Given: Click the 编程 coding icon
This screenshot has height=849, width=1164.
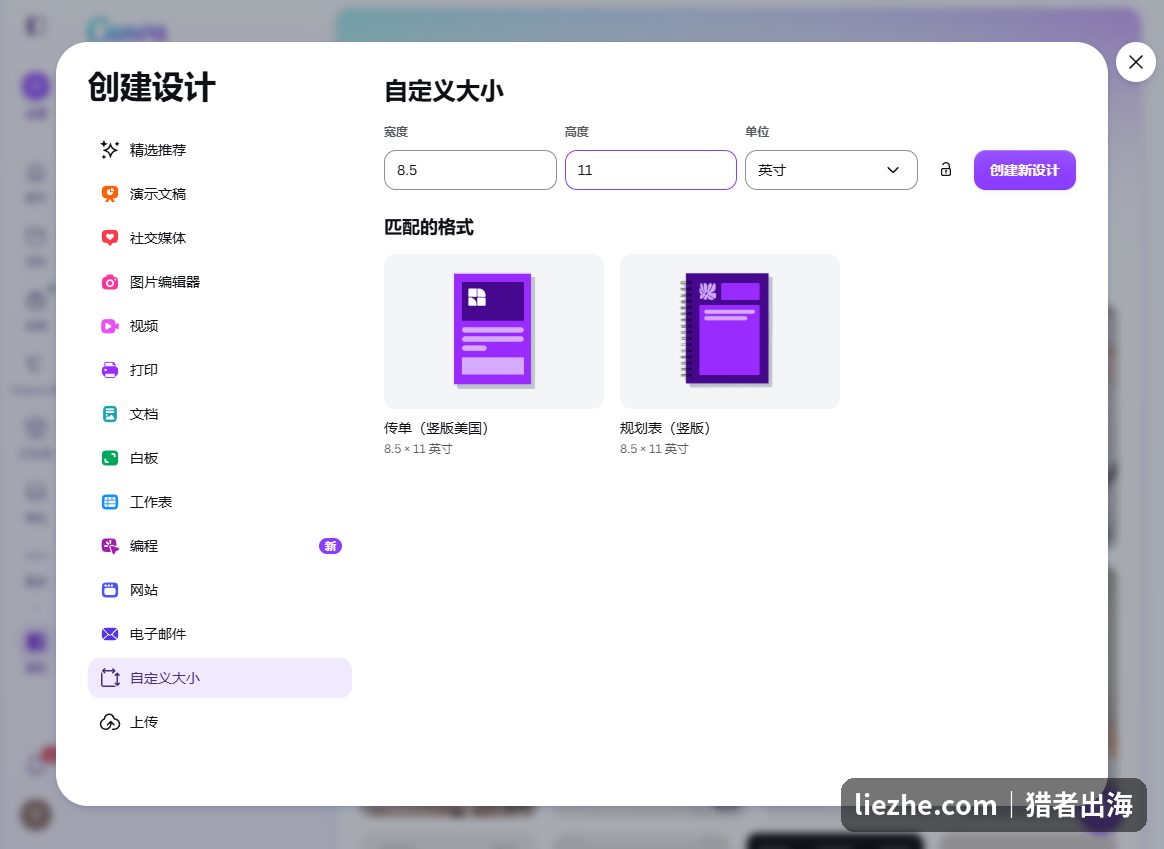Looking at the screenshot, I should pyautogui.click(x=110, y=546).
